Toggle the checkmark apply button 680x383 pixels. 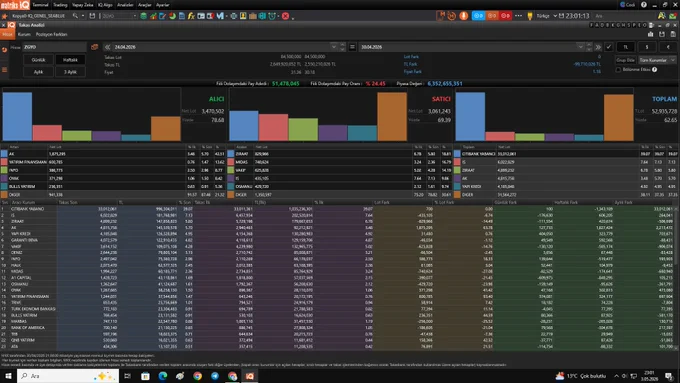click(x=608, y=47)
